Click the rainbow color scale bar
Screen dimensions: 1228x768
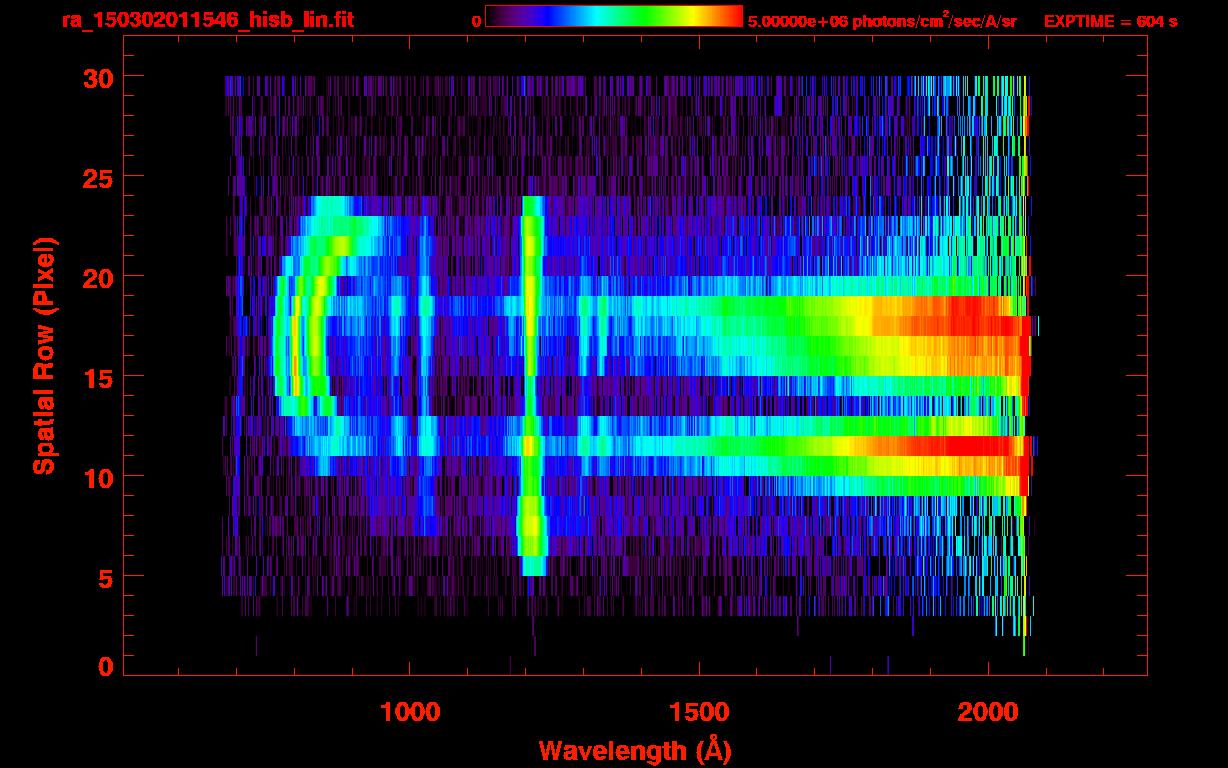(614, 16)
